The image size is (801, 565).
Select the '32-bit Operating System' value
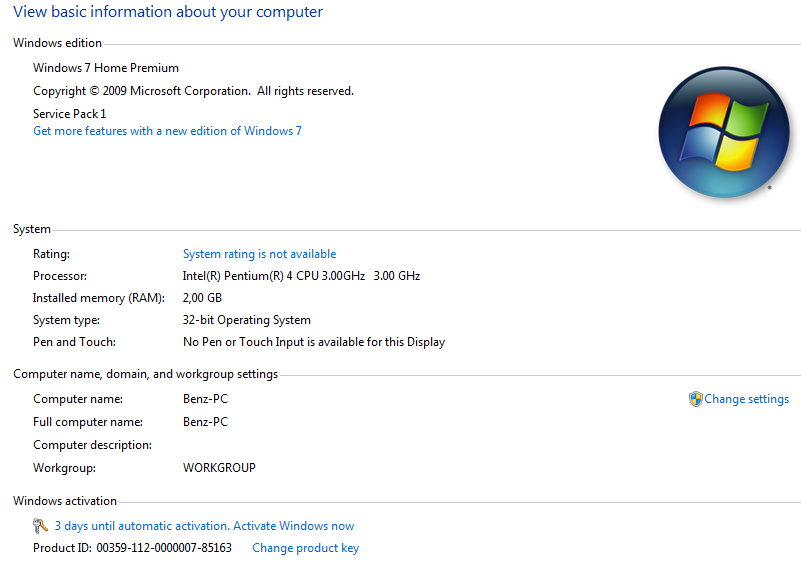[x=247, y=320]
